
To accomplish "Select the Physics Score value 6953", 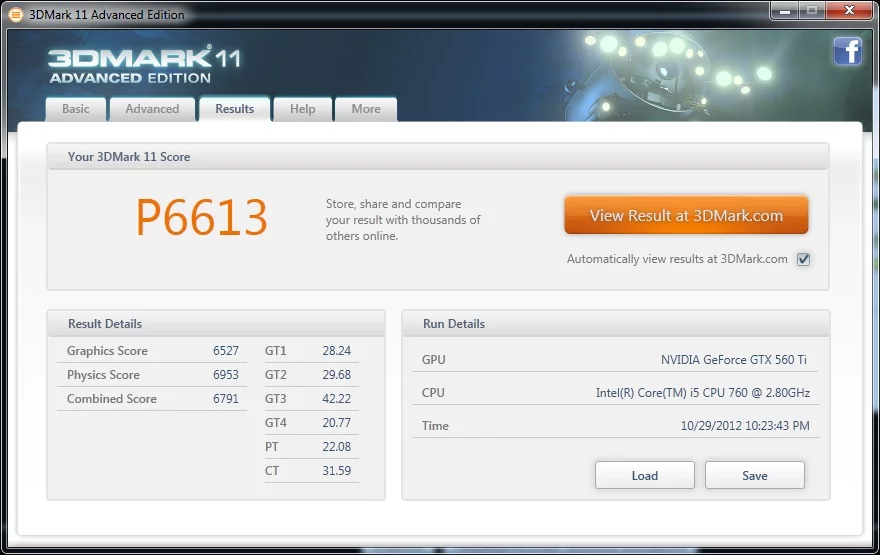I will click(x=226, y=375).
